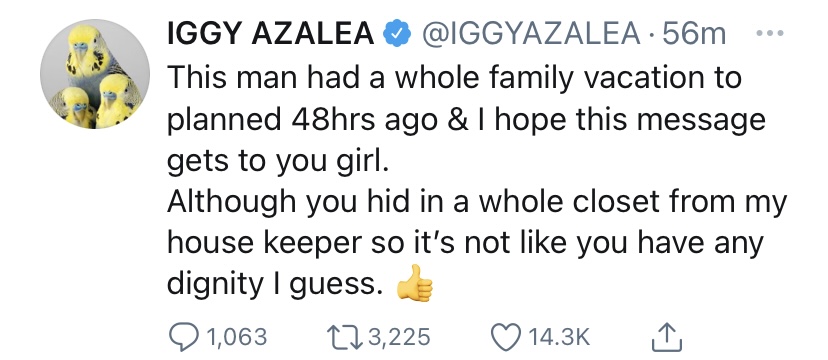Click the @IGGYAZALEA handle
Screen dimensions: 828x360
click(537, 35)
